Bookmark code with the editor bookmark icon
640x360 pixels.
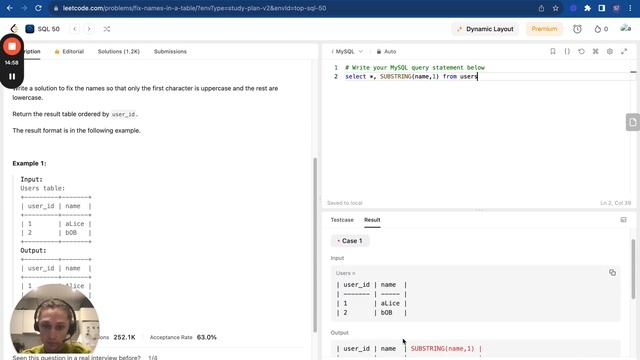pyautogui.click(x=553, y=51)
